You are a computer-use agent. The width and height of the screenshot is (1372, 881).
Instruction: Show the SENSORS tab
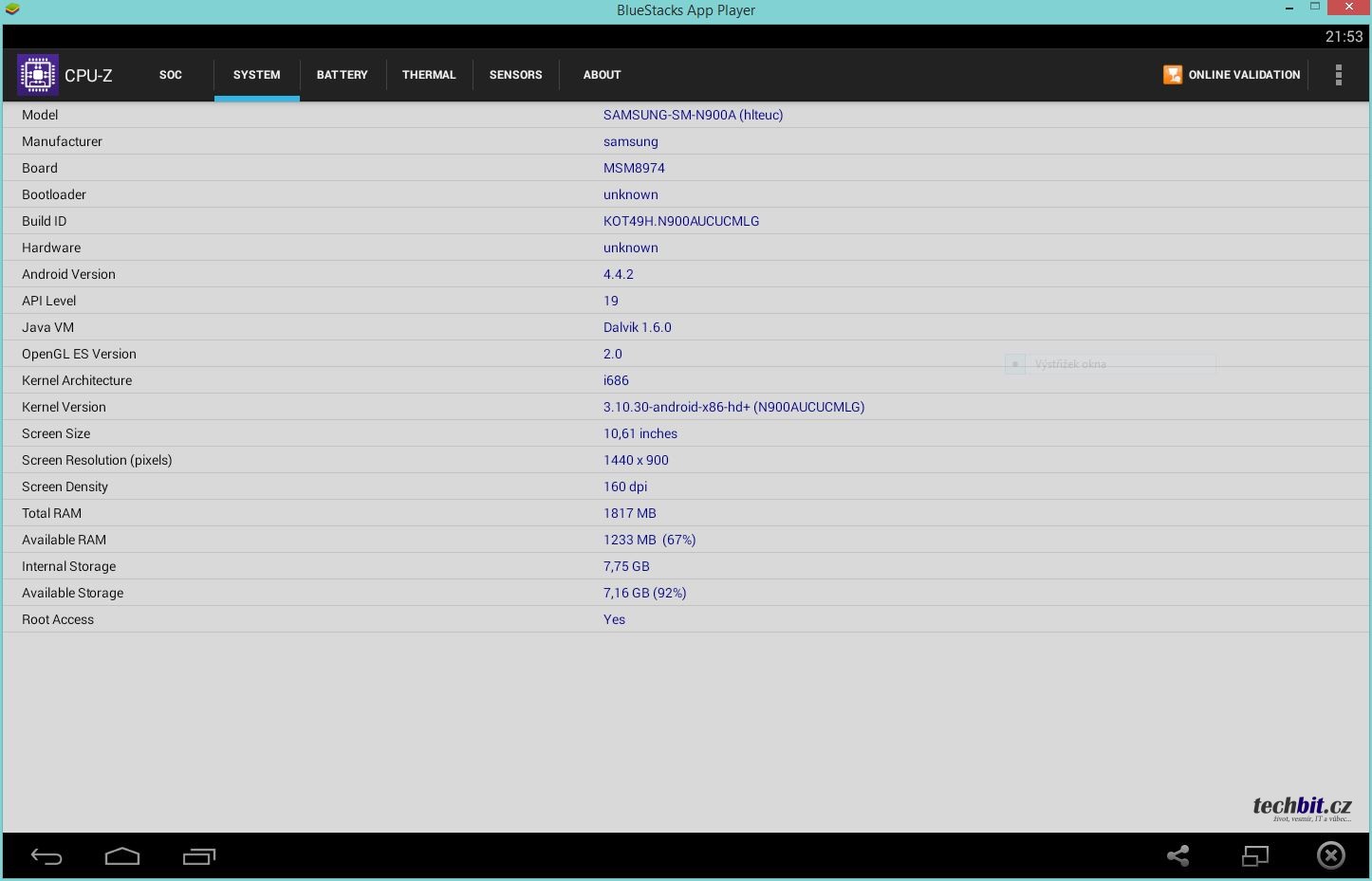516,75
